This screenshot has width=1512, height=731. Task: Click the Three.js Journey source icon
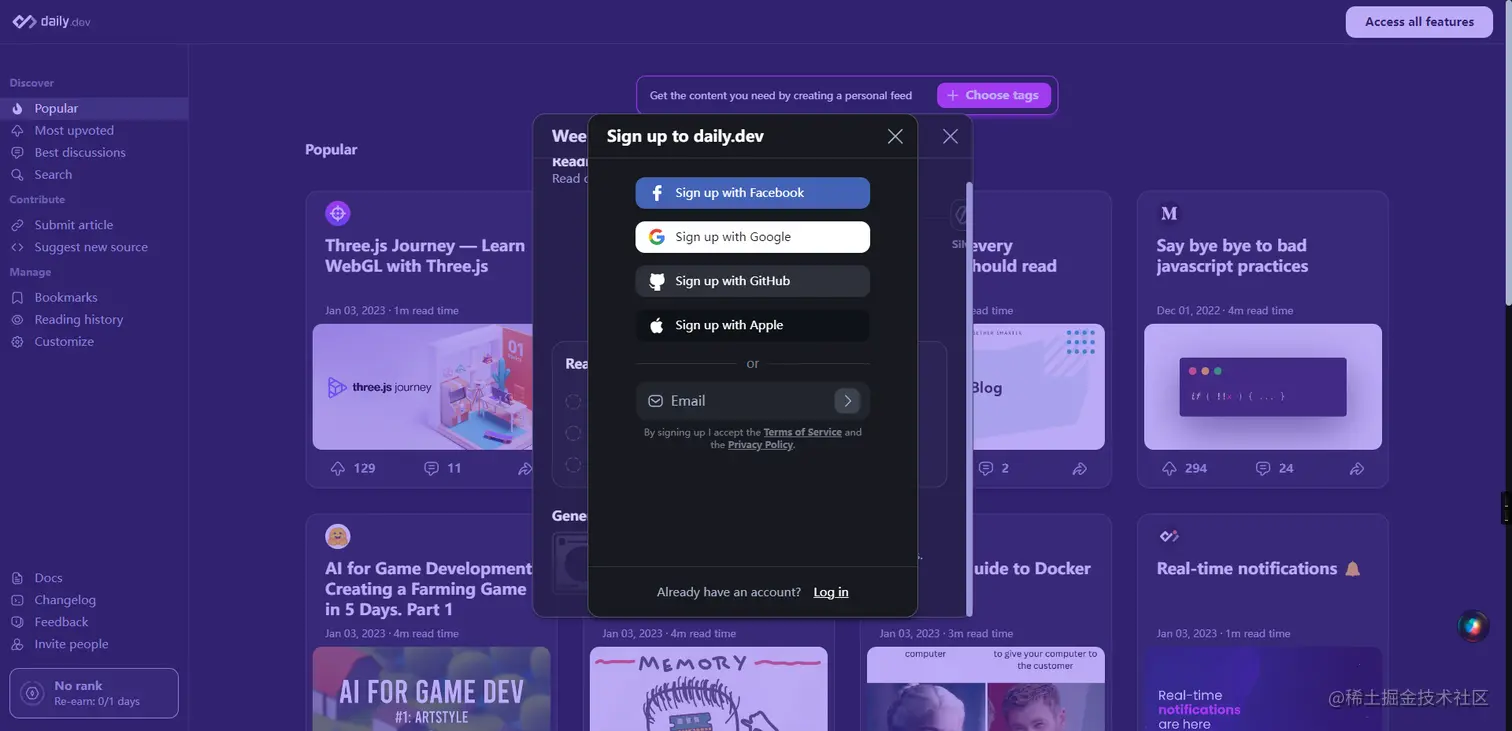click(x=338, y=213)
